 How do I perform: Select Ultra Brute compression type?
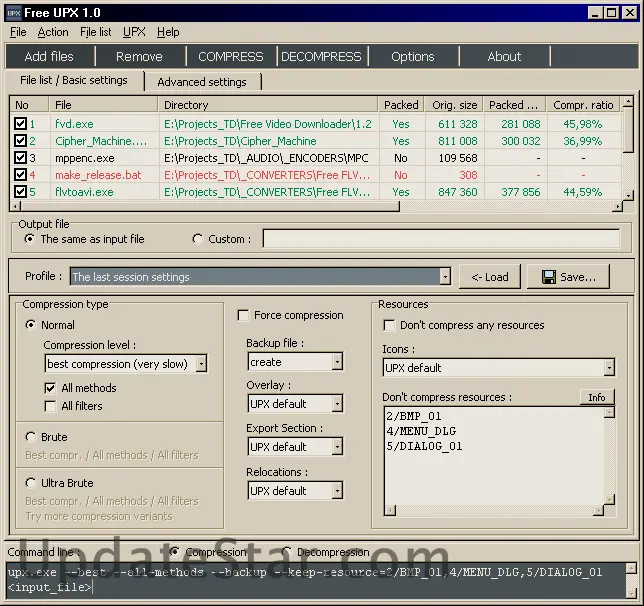point(30,483)
